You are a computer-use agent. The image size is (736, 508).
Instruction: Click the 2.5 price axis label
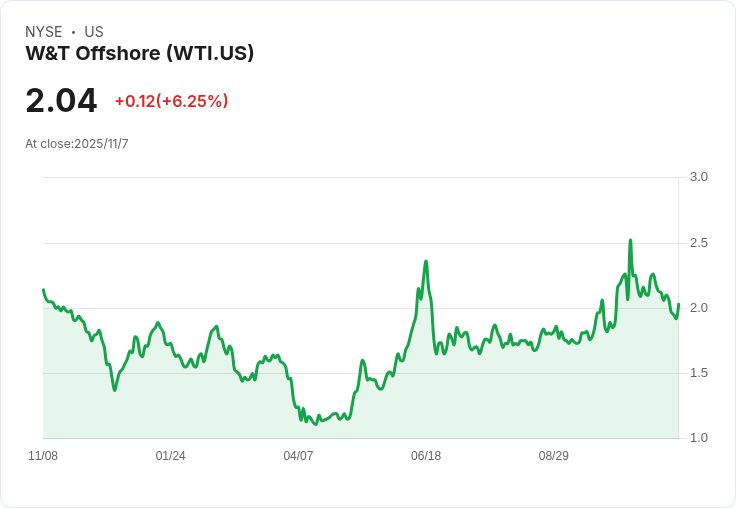[x=698, y=243]
